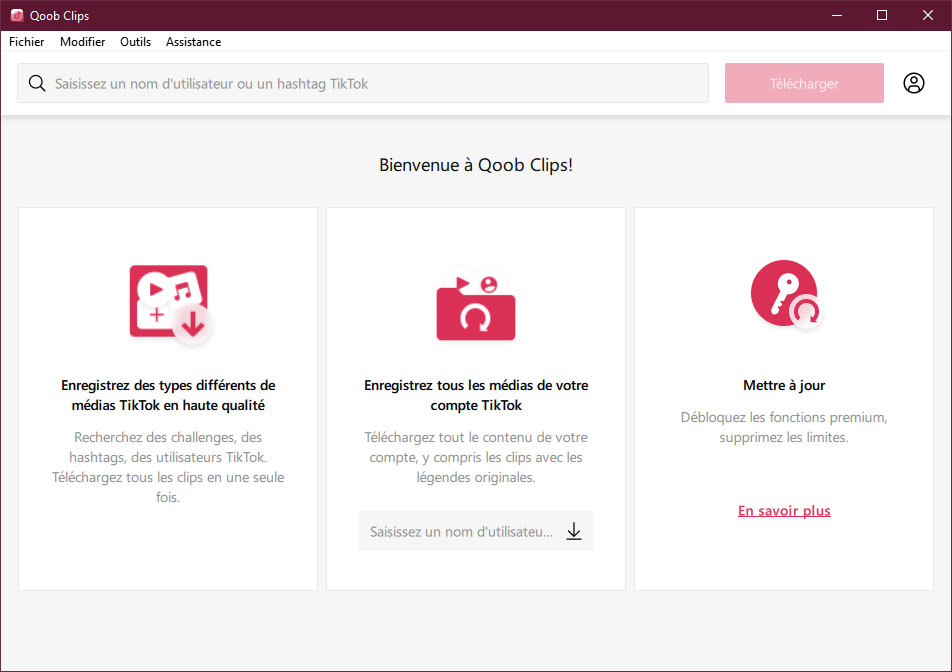Click 'Téléchargez tout le contenu de votre compte' text
The width and height of the screenshot is (952, 672).
(476, 457)
